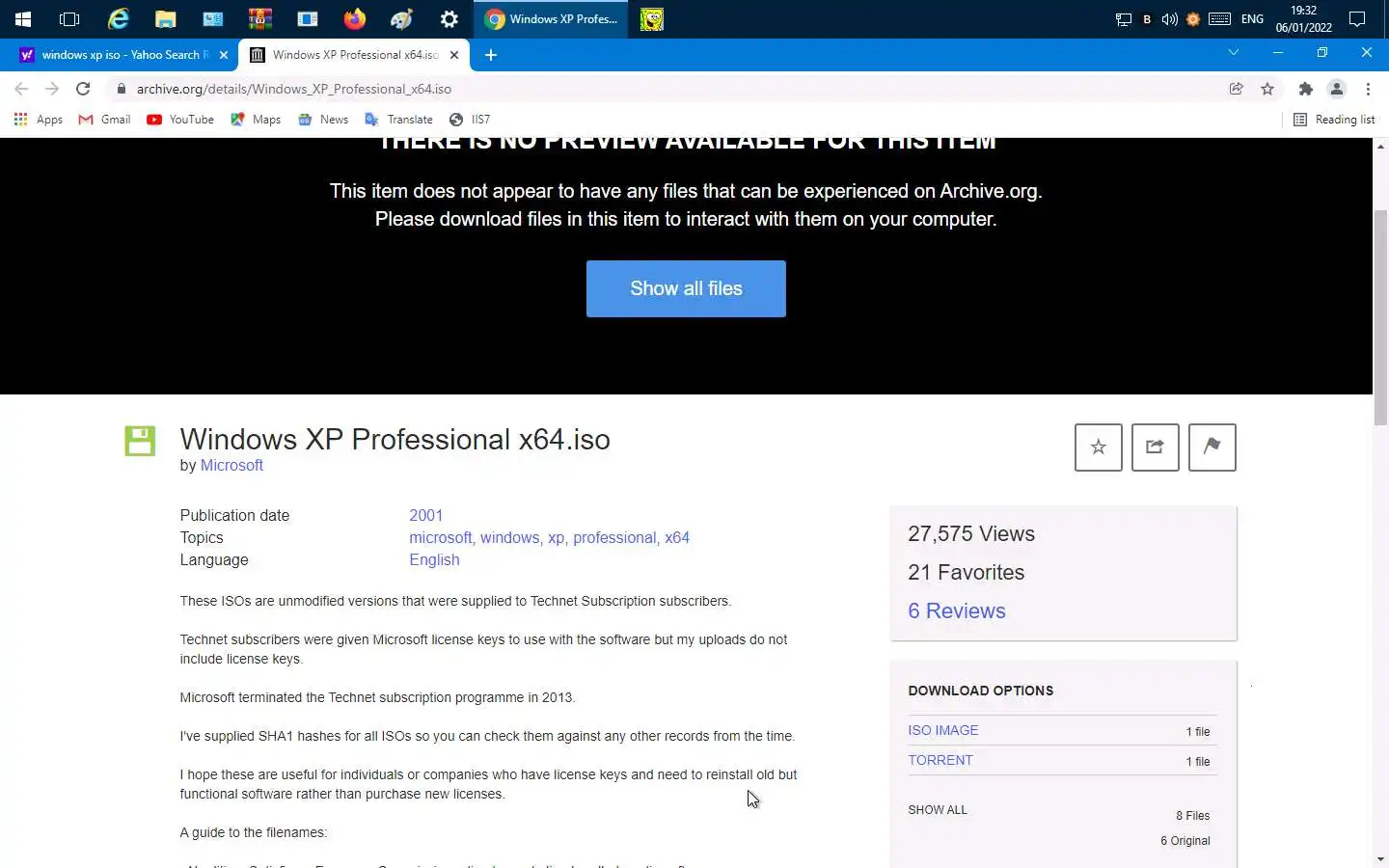Image resolution: width=1389 pixels, height=868 pixels.
Task: Open the 2001 publication date link
Action: click(425, 515)
